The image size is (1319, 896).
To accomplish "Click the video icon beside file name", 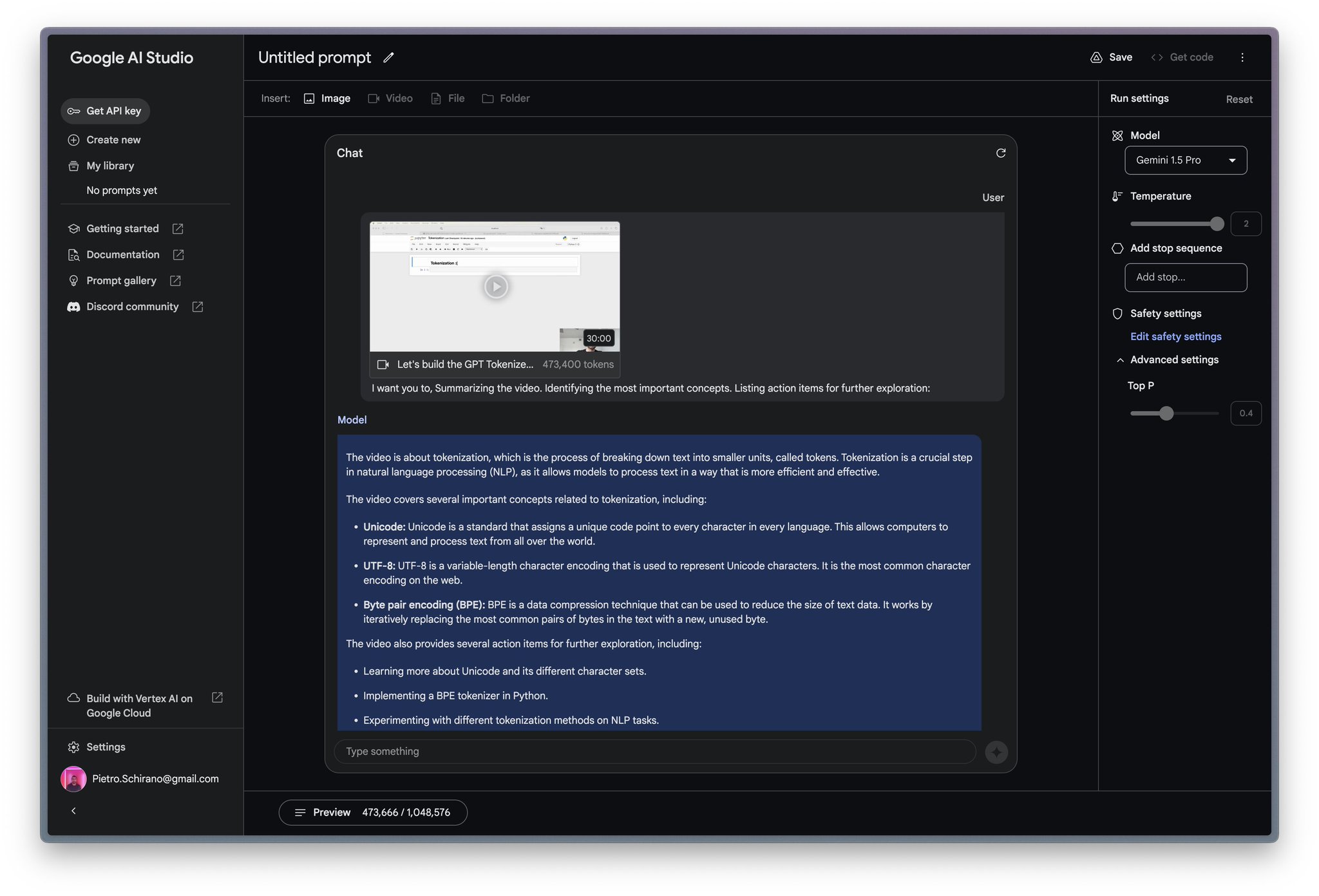I will (383, 365).
